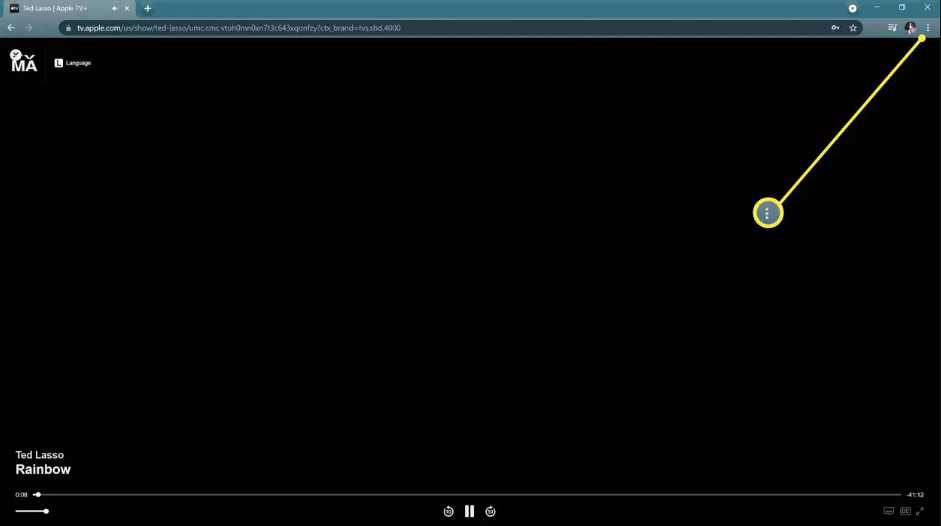Click the remaining time -41:12
The height and width of the screenshot is (526, 941).
(x=915, y=495)
